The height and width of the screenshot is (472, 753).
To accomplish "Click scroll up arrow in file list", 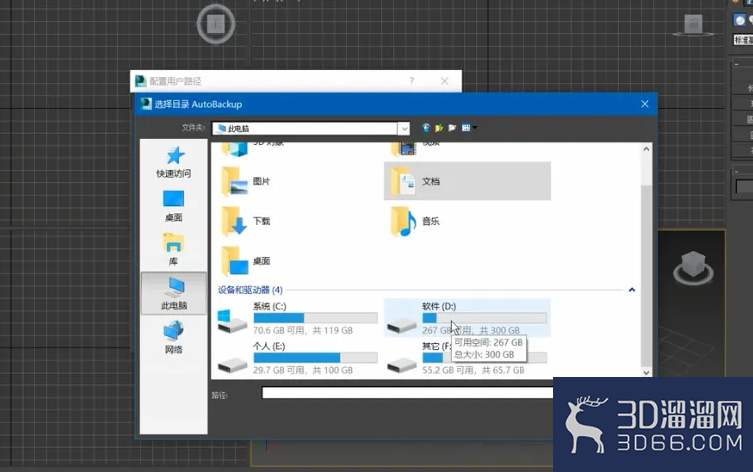I will coord(646,149).
